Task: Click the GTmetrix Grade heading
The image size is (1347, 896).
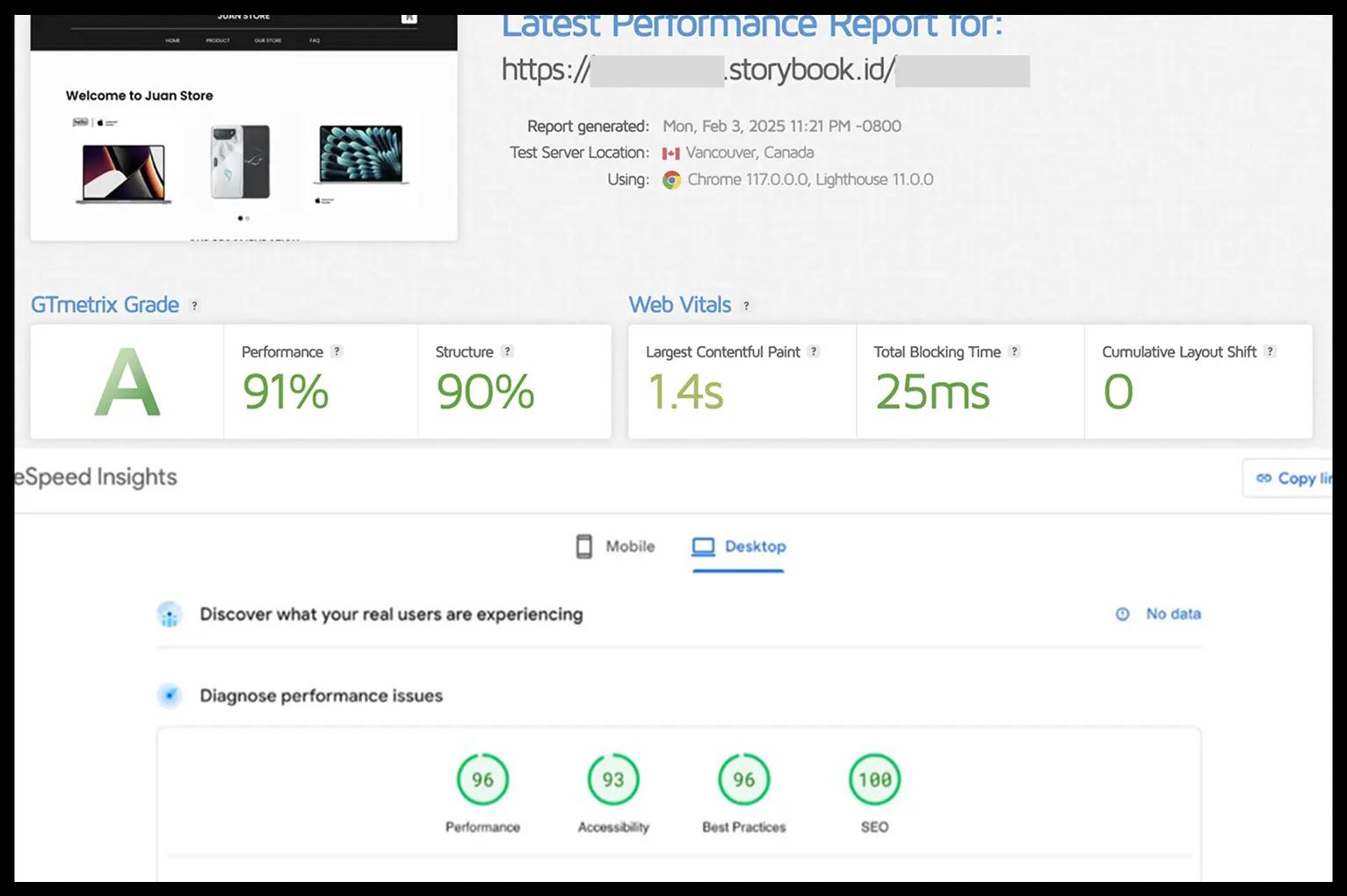Action: pyautogui.click(x=105, y=305)
